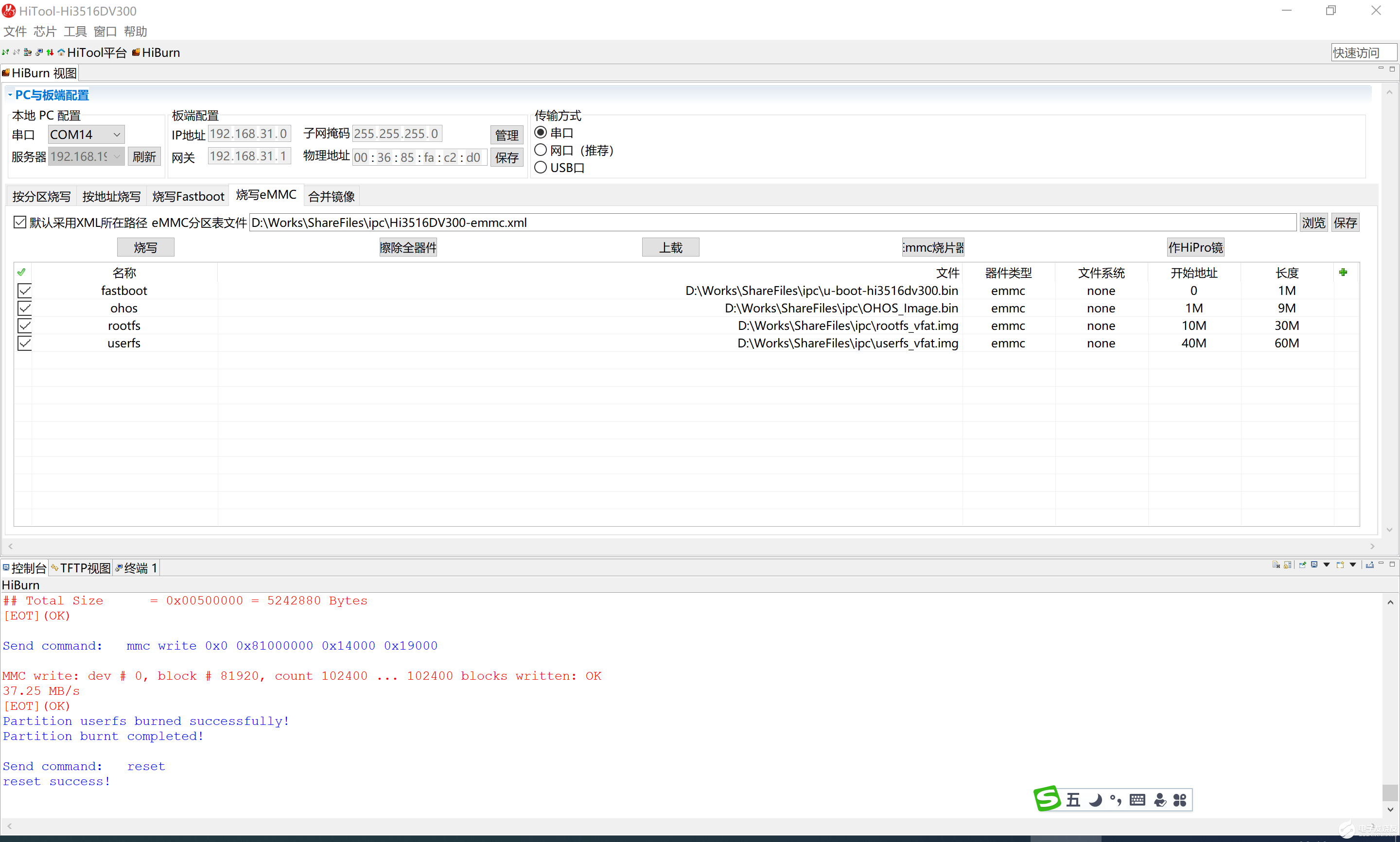Toggle the 默认采用XML所在路径 checkbox
This screenshot has height=842, width=1400.
(20, 222)
